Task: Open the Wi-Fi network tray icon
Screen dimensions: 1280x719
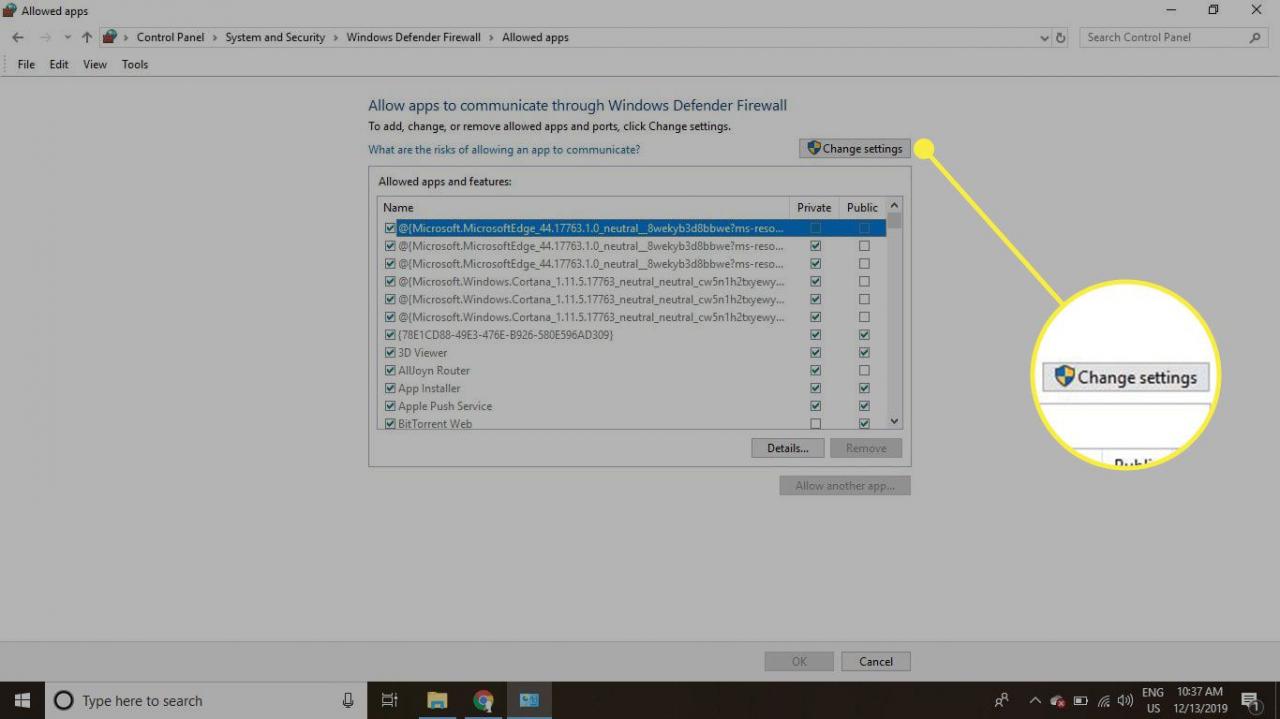Action: (x=1104, y=700)
